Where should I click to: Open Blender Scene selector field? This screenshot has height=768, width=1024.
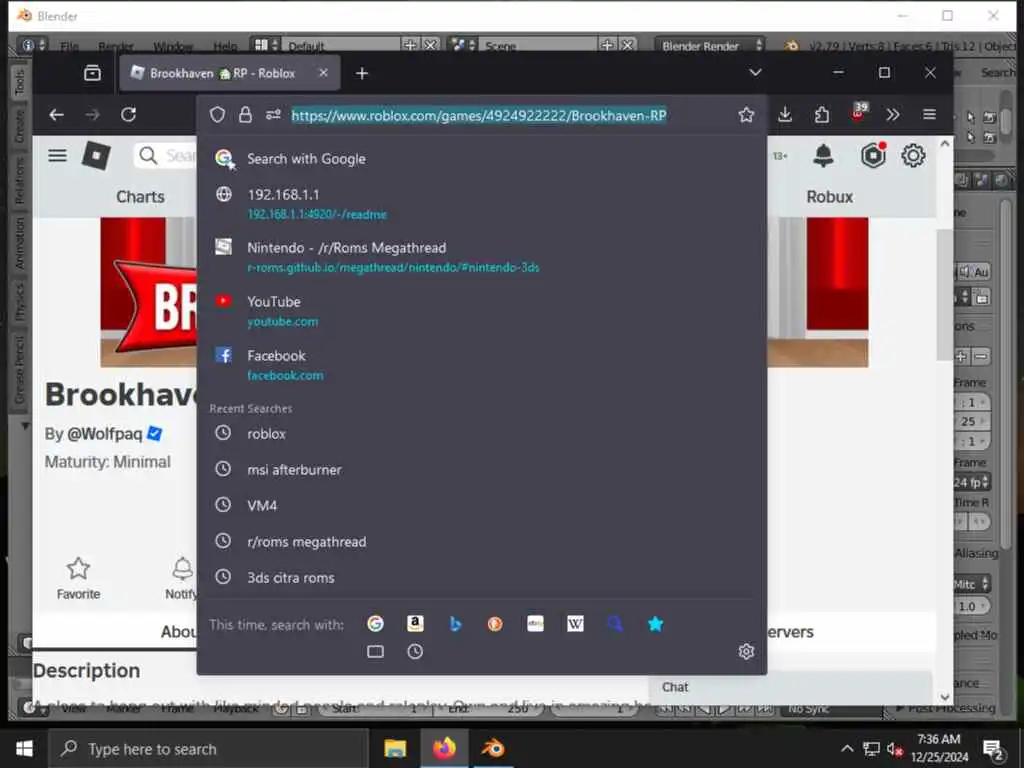[539, 46]
